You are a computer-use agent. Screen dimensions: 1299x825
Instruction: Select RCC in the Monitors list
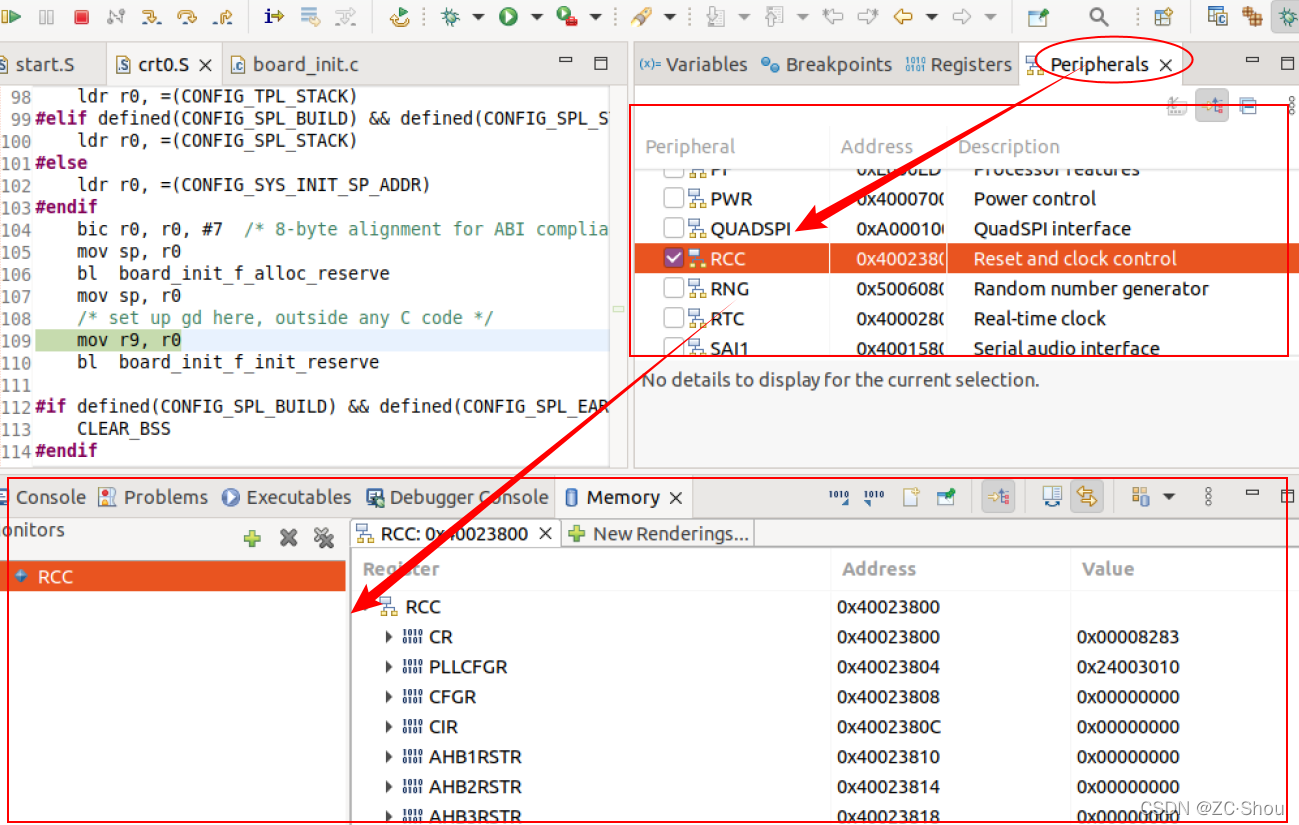172,577
